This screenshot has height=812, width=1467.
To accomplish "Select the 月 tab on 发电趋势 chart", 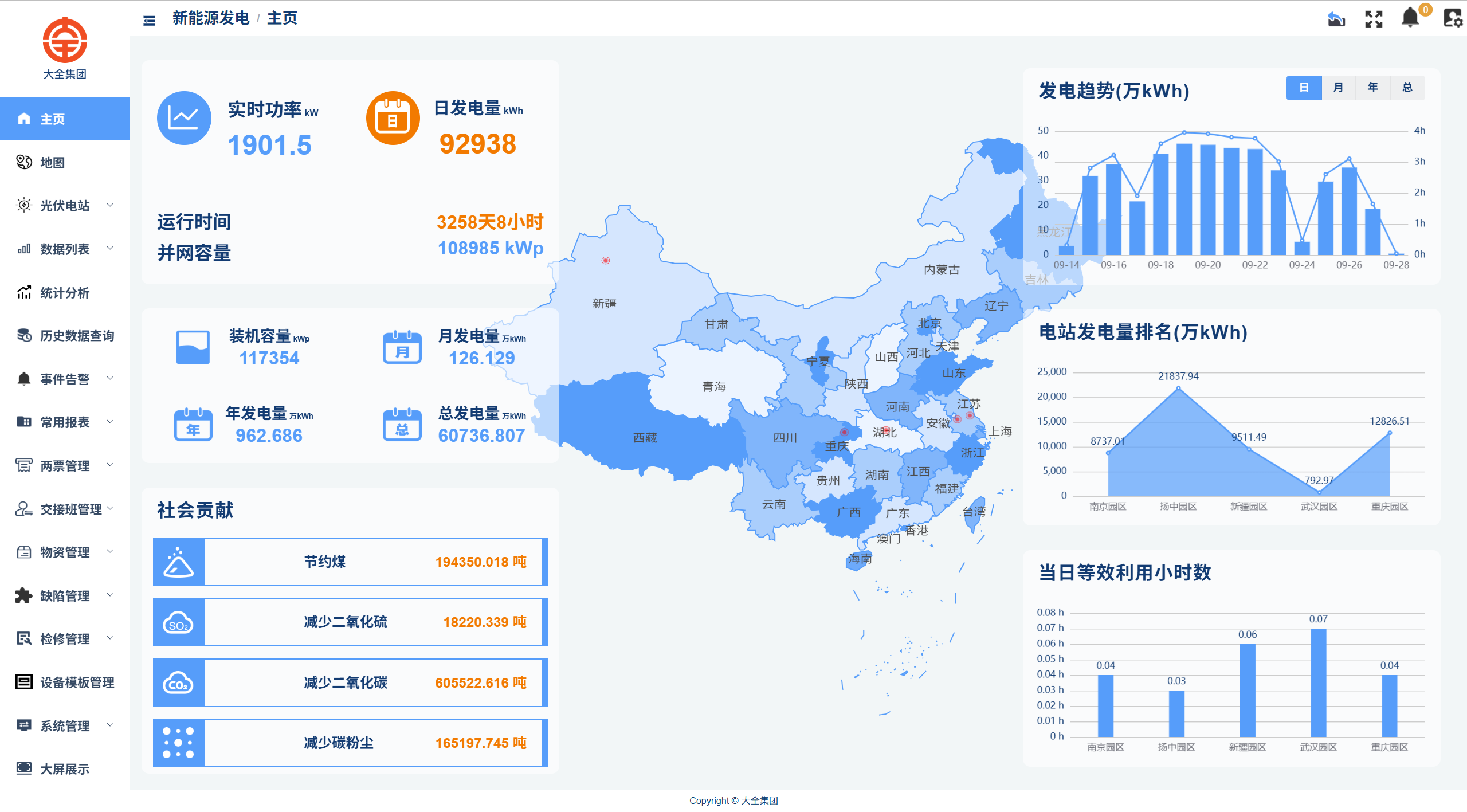I will point(1339,87).
